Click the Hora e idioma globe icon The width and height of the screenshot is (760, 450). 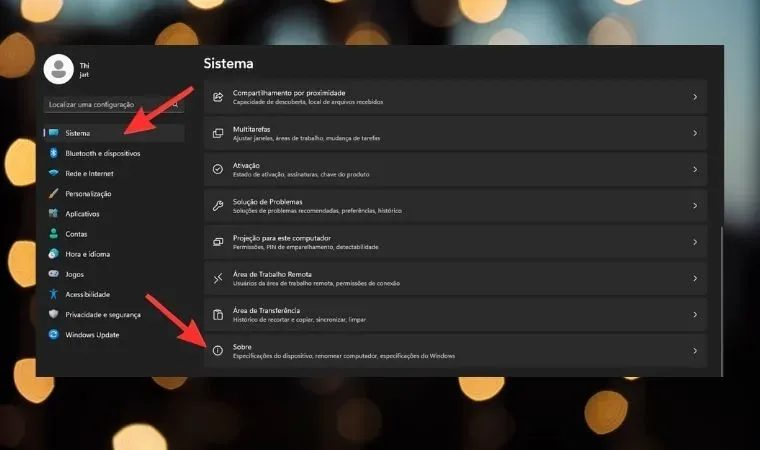[53, 254]
